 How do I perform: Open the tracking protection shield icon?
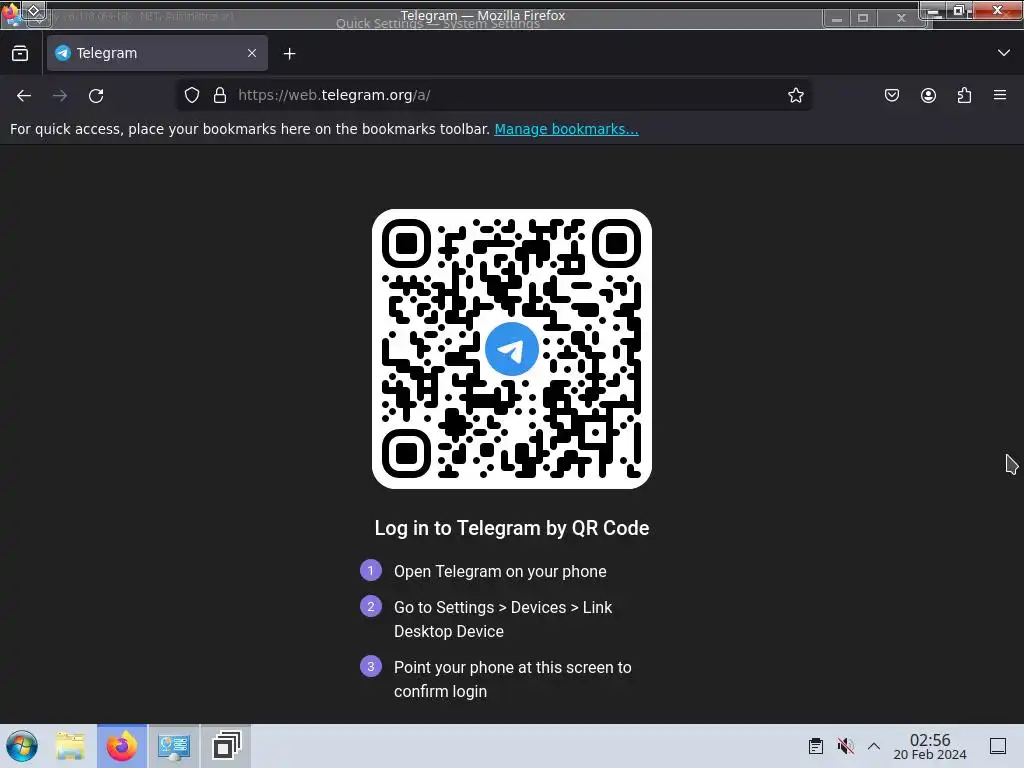(192, 95)
